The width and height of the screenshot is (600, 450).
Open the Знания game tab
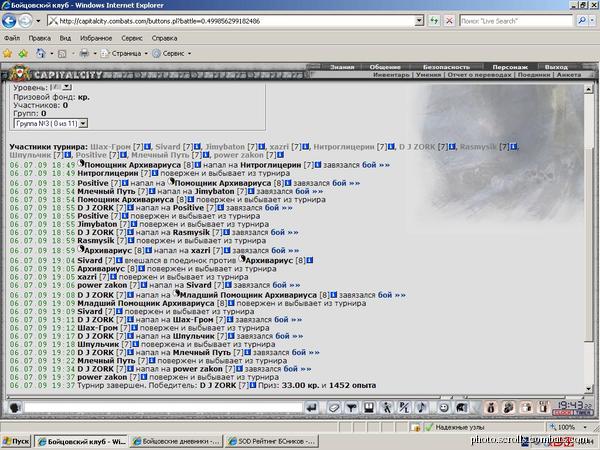click(x=342, y=67)
